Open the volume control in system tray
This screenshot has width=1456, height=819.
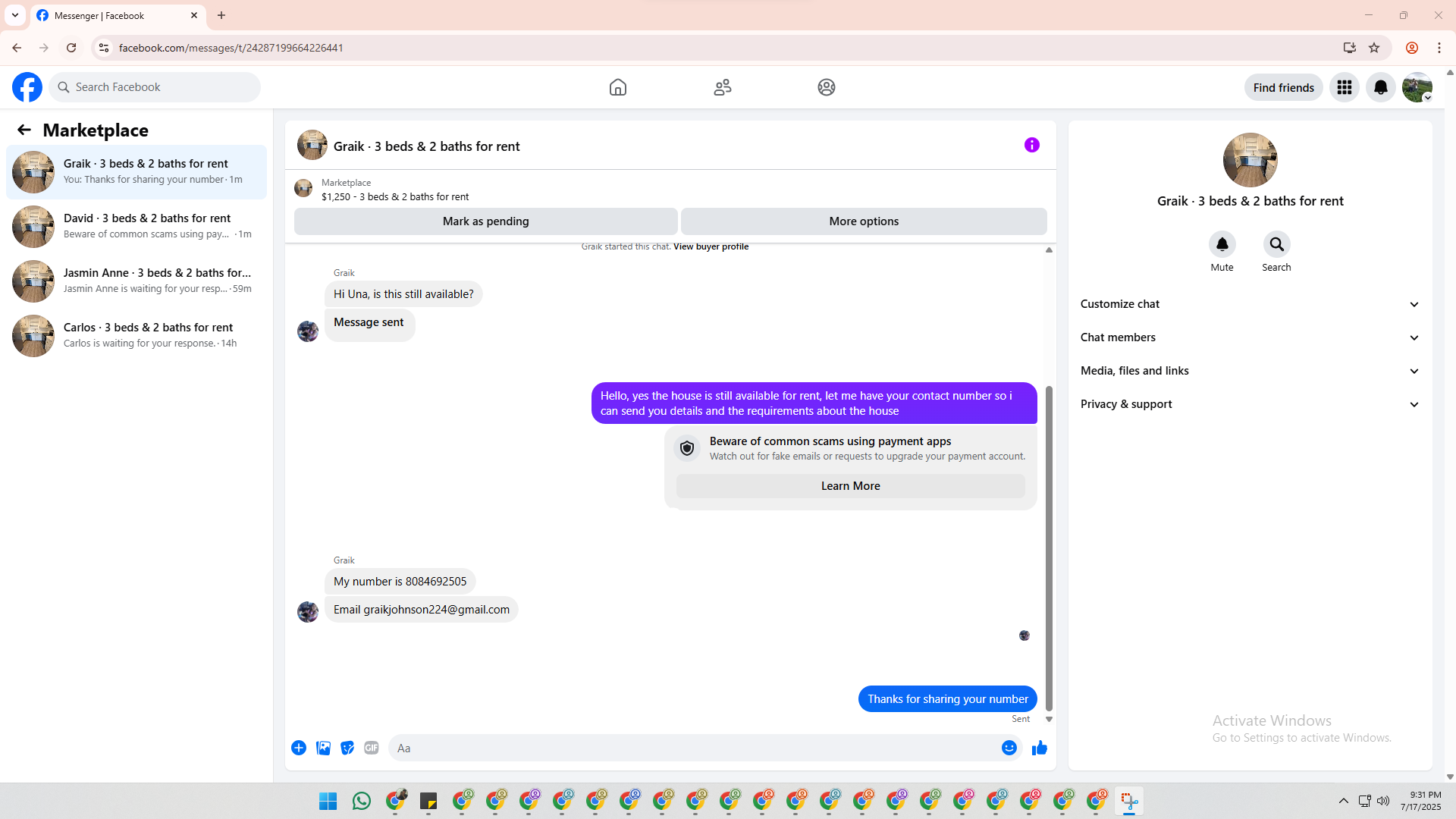click(x=1383, y=801)
